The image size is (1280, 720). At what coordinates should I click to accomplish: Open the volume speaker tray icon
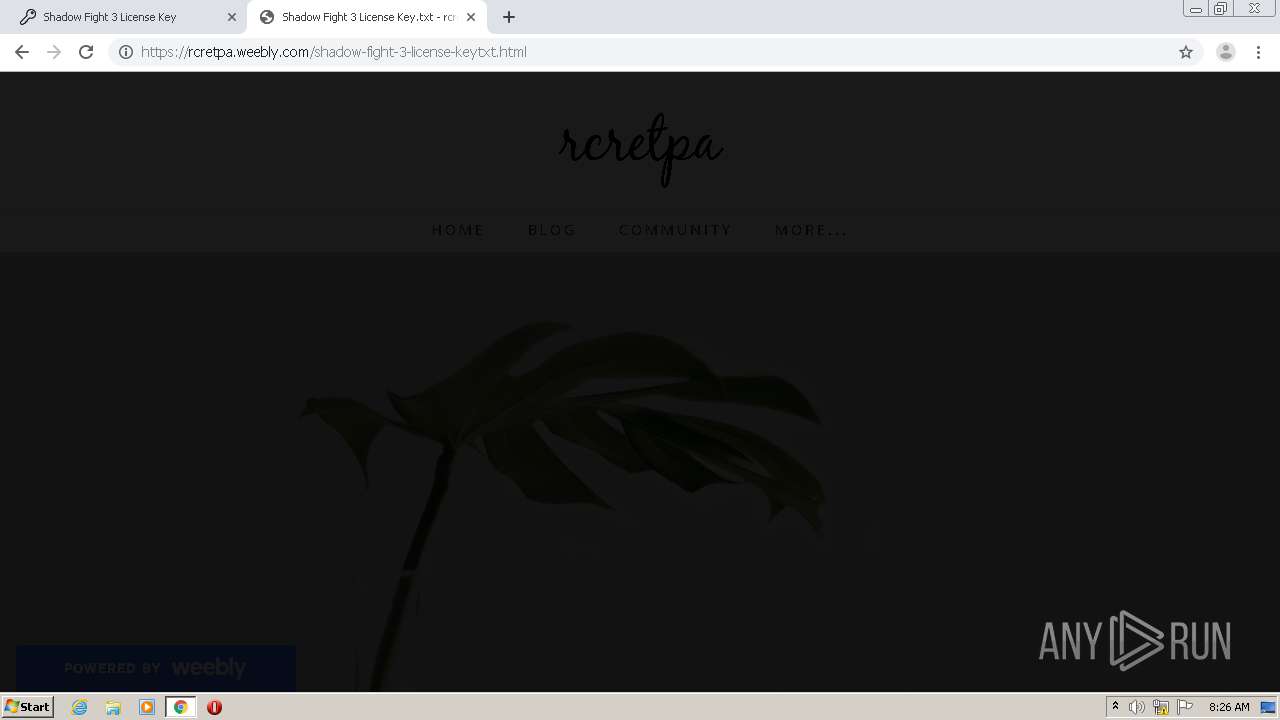pos(1137,707)
